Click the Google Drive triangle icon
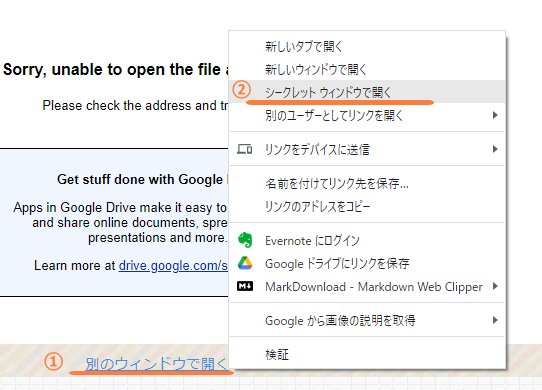Screen dimensions: 542x390 point(245,263)
